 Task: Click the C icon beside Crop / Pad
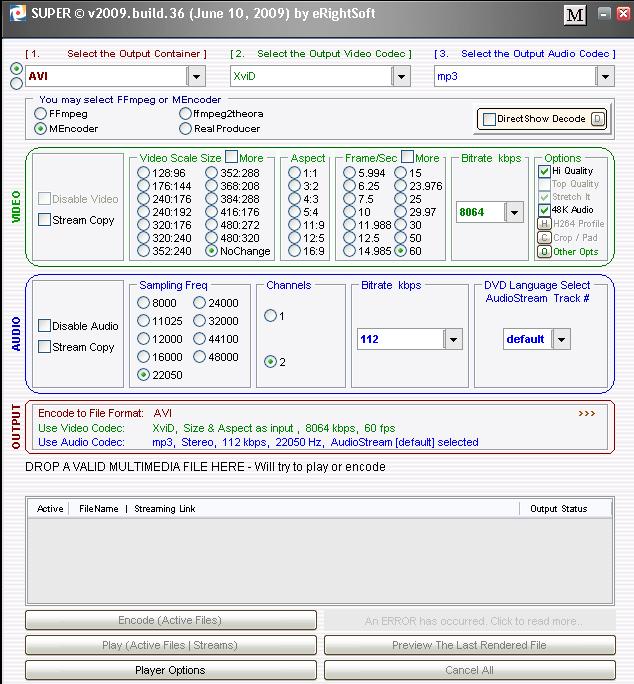544,238
